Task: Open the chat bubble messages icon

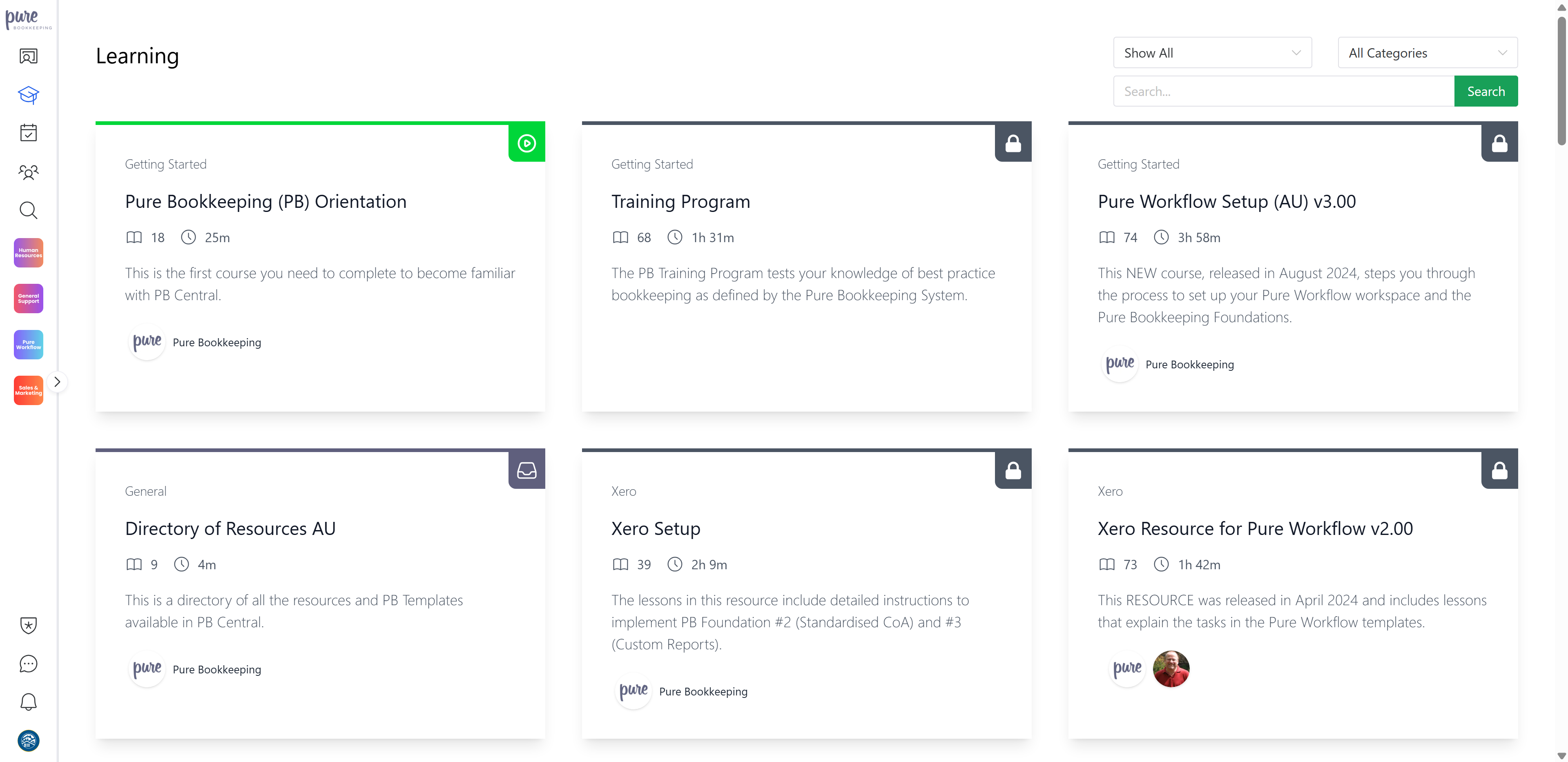Action: click(x=28, y=664)
